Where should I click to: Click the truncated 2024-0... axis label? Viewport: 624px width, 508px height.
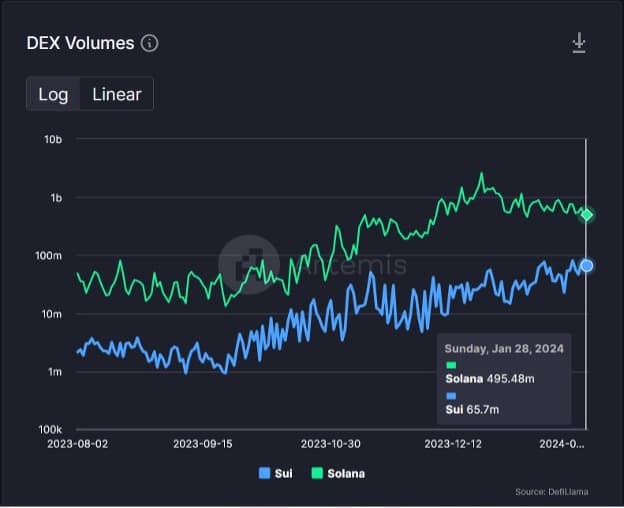562,444
